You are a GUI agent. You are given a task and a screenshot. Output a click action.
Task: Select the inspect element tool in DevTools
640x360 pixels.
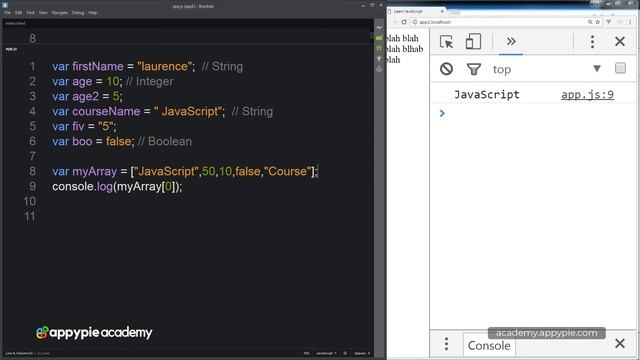[447, 42]
